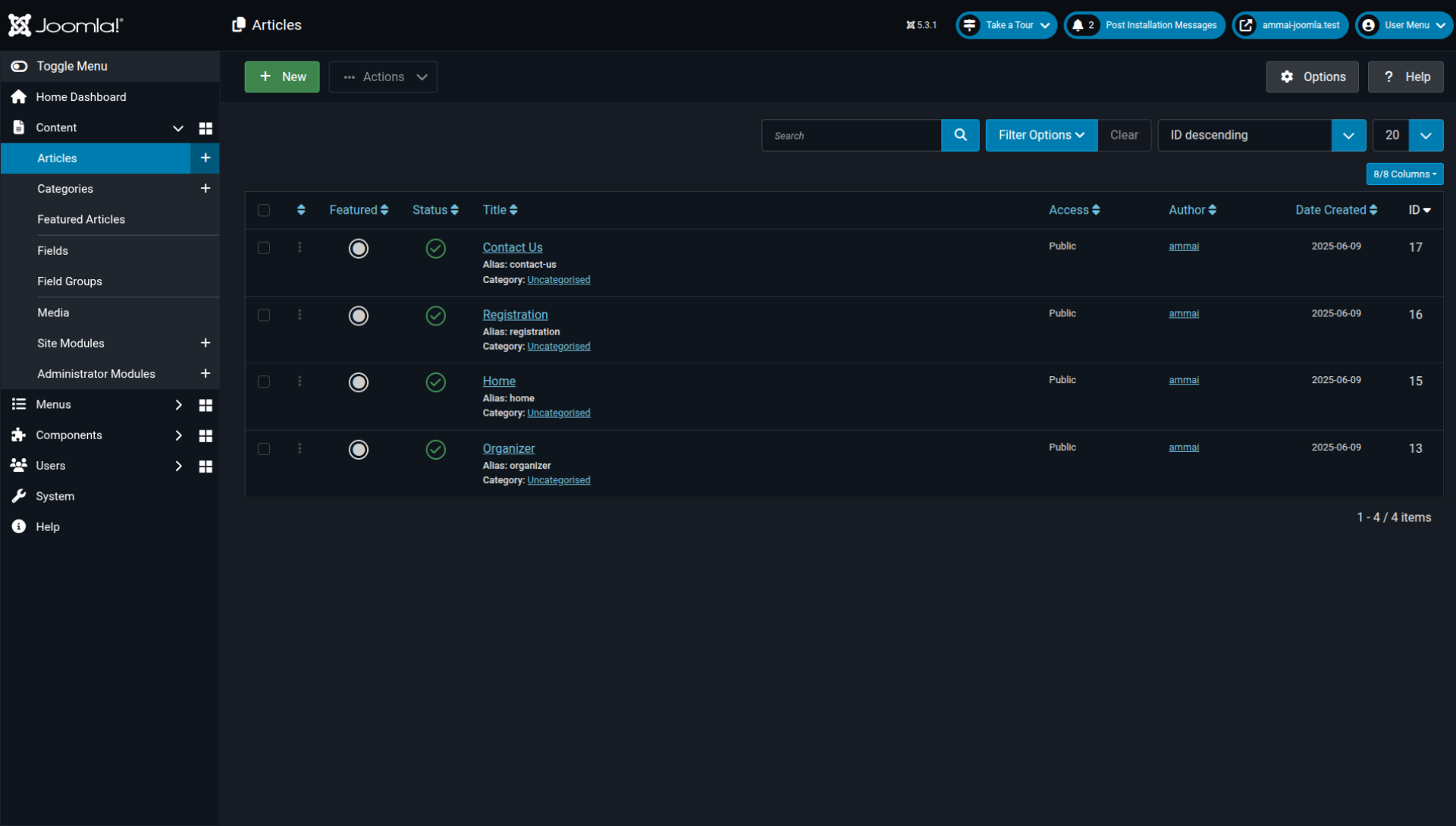Click into the Search input field
1456x826 pixels.
tap(852, 135)
